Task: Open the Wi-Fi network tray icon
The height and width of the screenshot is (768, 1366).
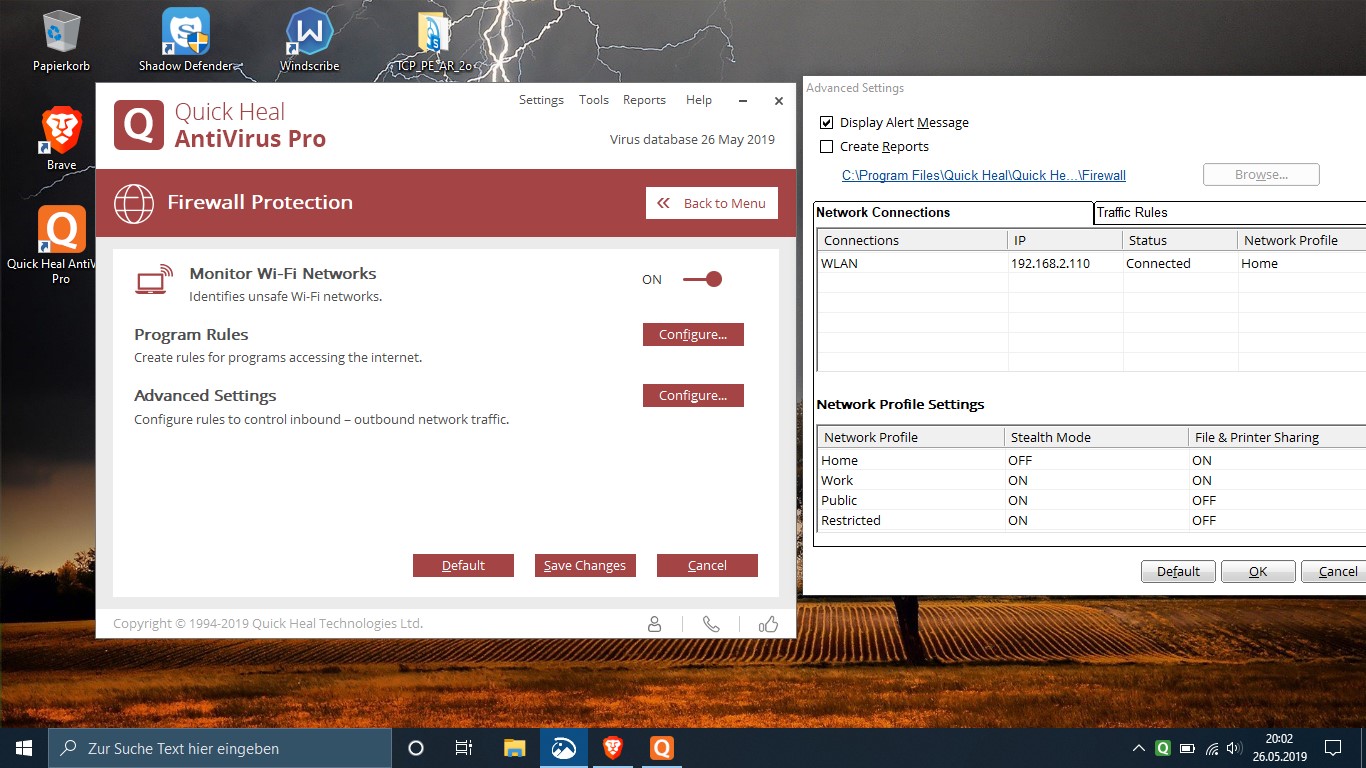Action: pos(1212,748)
